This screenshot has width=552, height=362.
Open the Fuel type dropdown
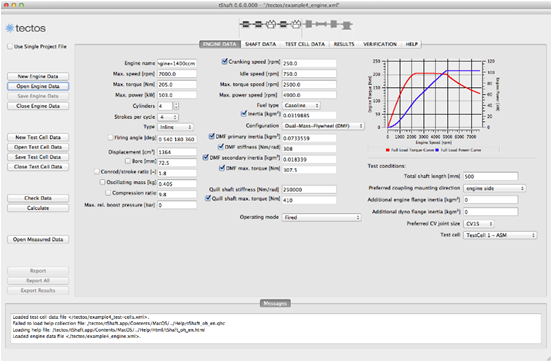click(x=301, y=105)
